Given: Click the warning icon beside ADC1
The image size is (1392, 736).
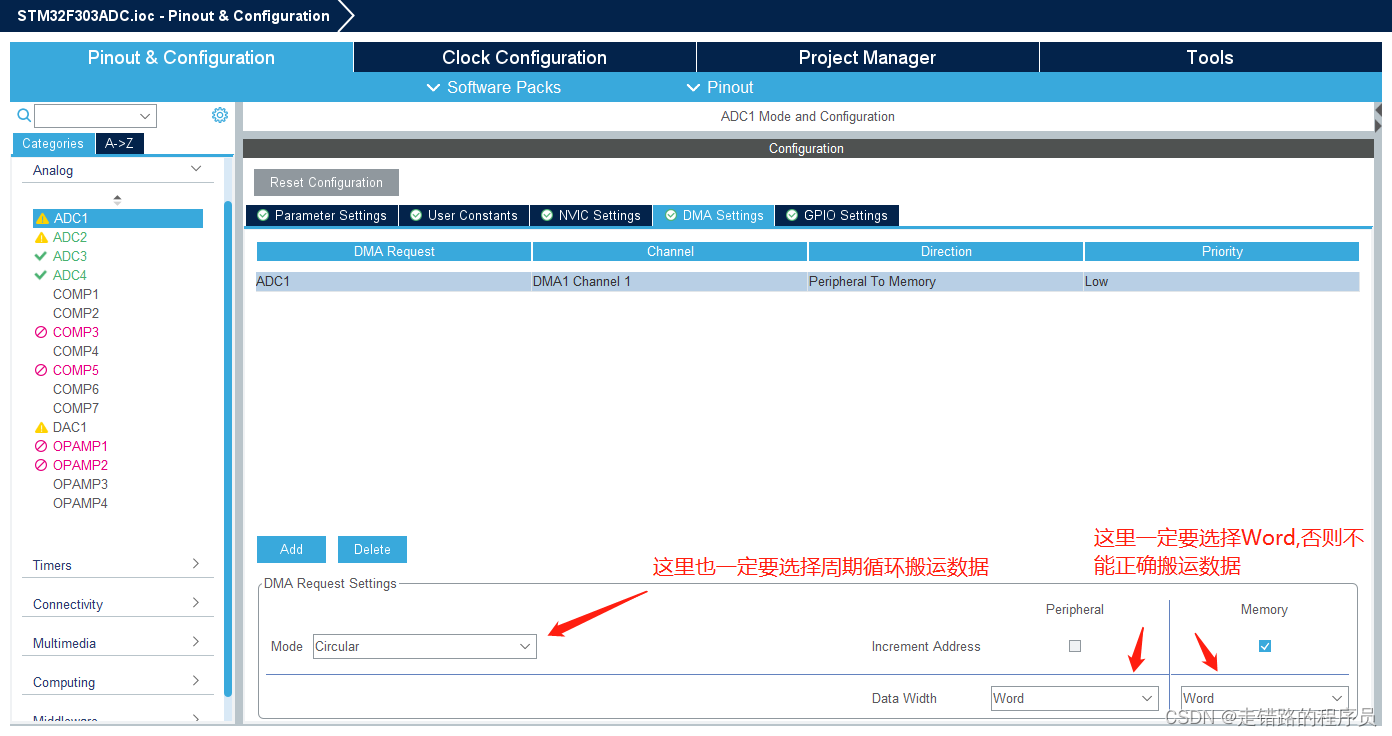Looking at the screenshot, I should tap(42, 218).
